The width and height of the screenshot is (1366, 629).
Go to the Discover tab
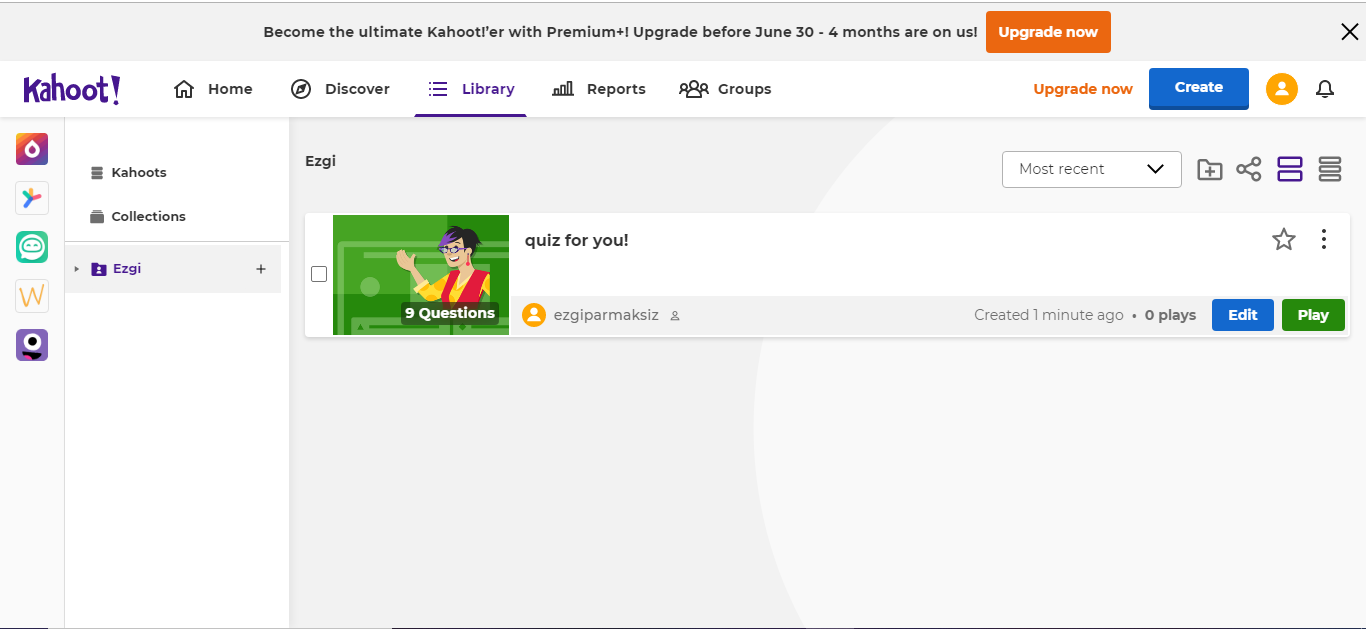pos(340,89)
